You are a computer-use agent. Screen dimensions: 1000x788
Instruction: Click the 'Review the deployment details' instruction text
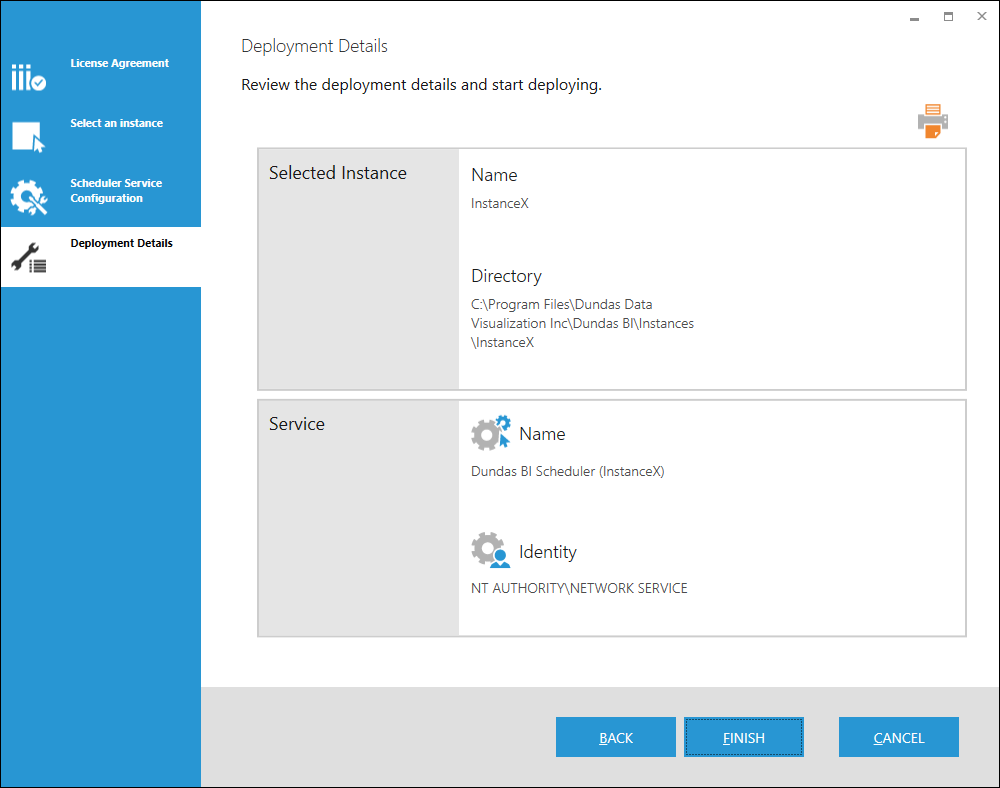(x=421, y=85)
